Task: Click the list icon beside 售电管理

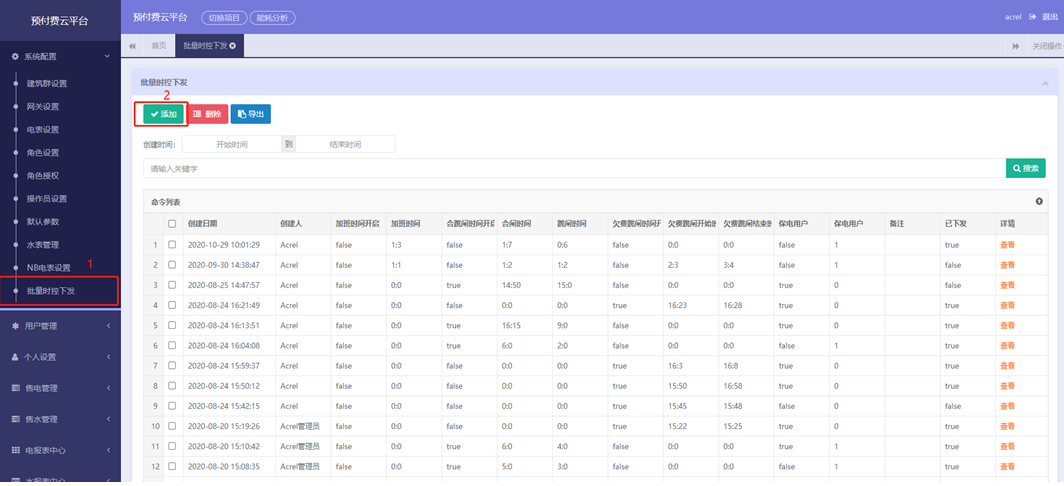Action: (16, 388)
